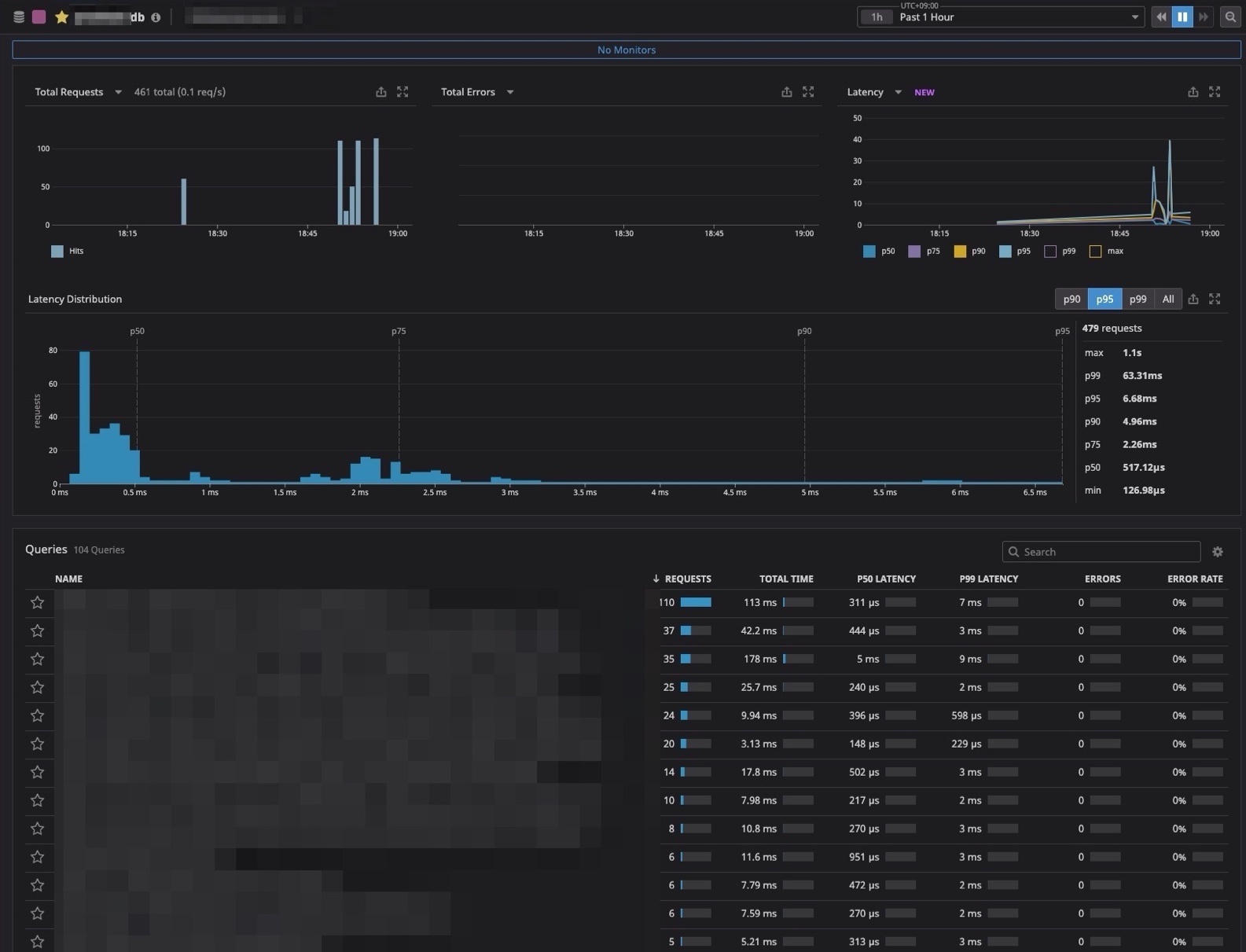
Task: Sort queries by P99 LATENCY column
Action: [x=988, y=579]
